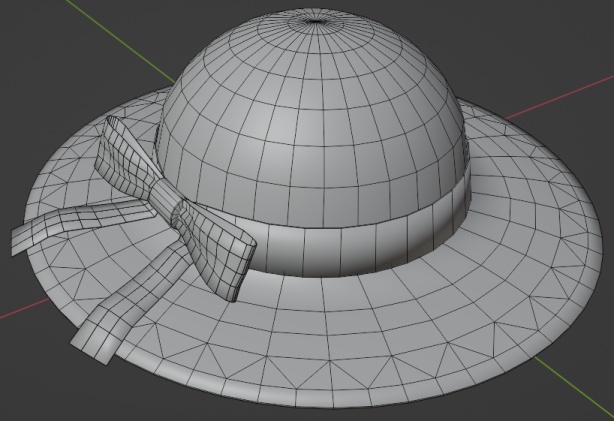Select the pole vertex at the crown's top

(x=315, y=21)
